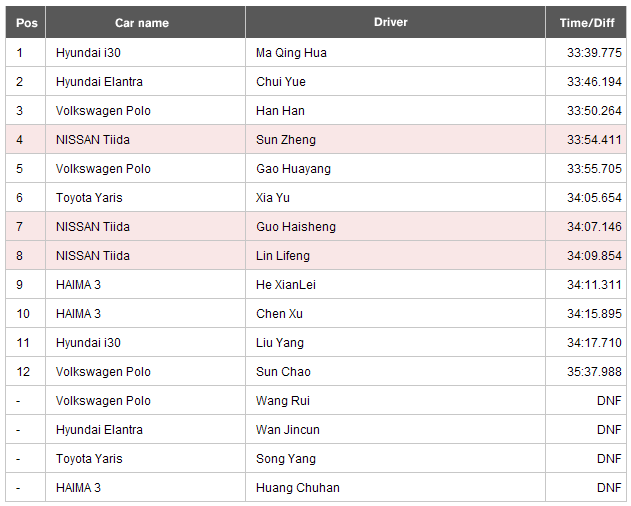Click the Time/Diff column header

point(586,23)
